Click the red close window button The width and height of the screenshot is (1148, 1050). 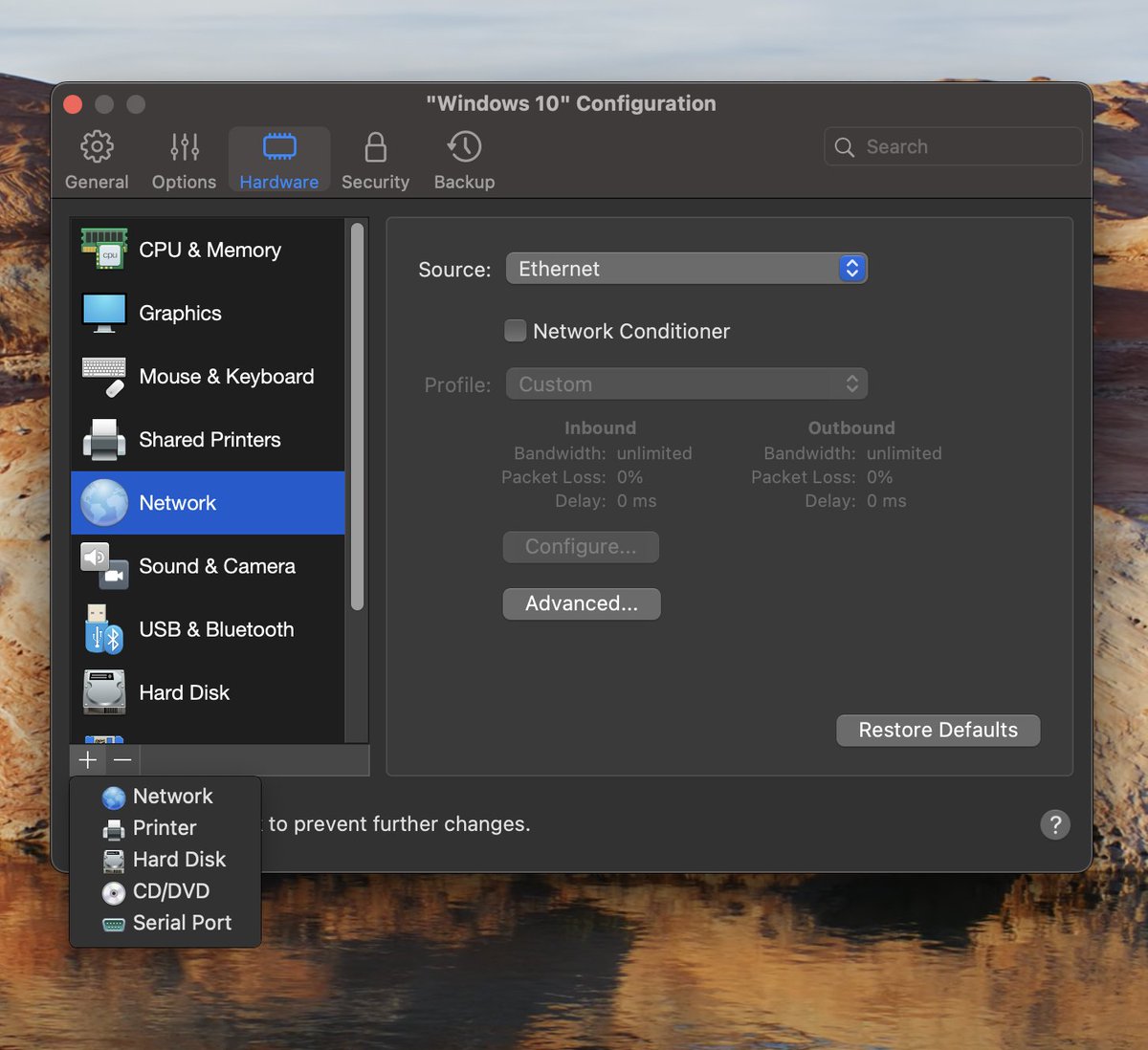pos(73,104)
